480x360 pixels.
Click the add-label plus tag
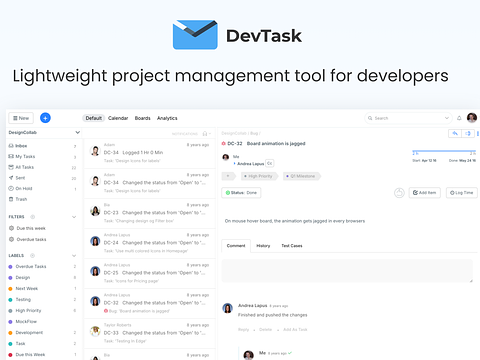pos(228,176)
